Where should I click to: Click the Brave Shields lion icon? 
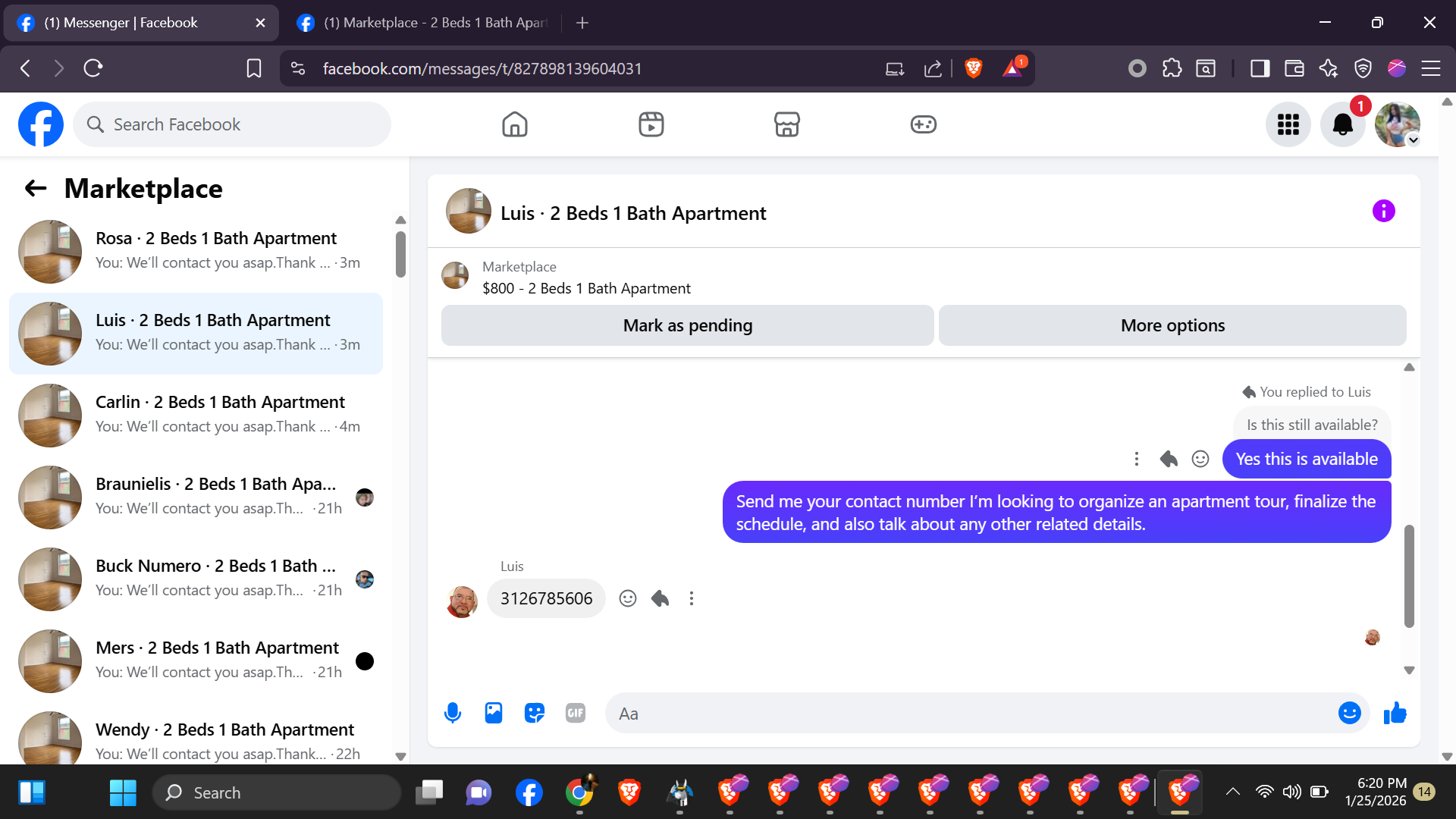click(x=974, y=68)
